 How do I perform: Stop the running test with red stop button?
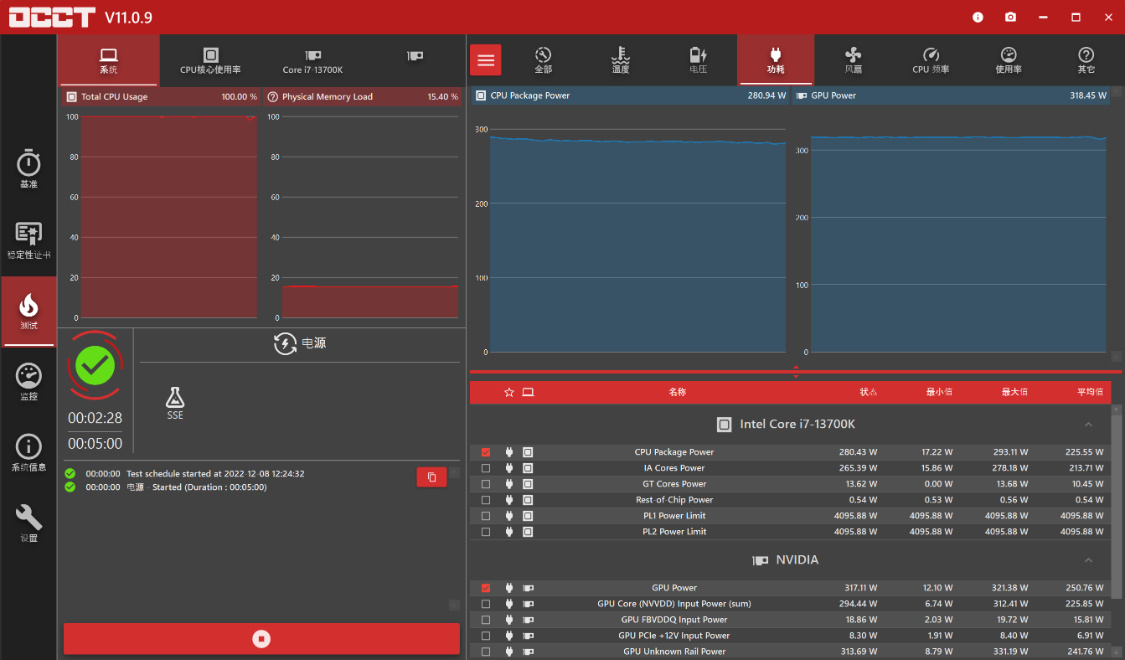[261, 638]
